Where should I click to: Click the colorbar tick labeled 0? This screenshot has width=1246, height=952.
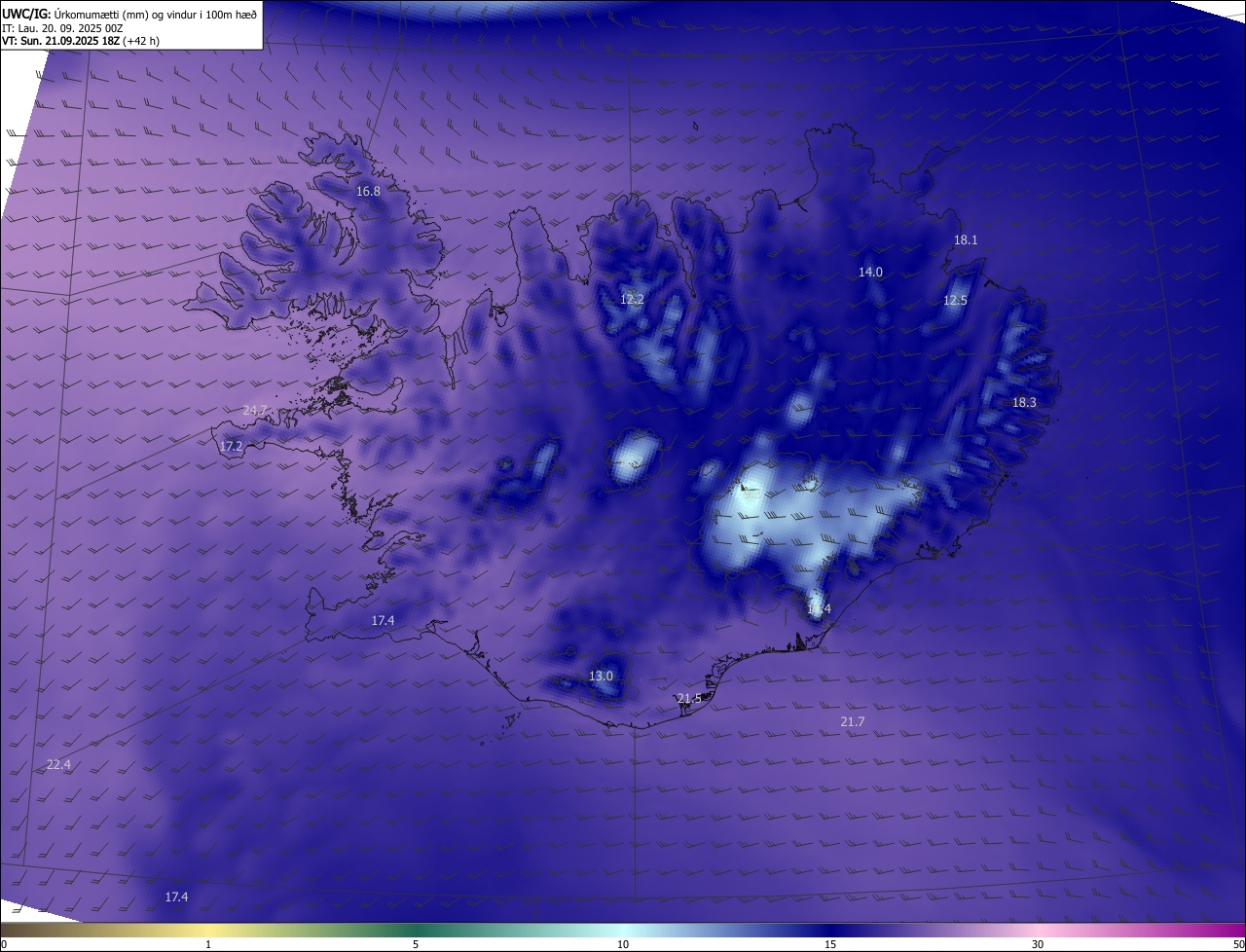pyautogui.click(x=3, y=944)
